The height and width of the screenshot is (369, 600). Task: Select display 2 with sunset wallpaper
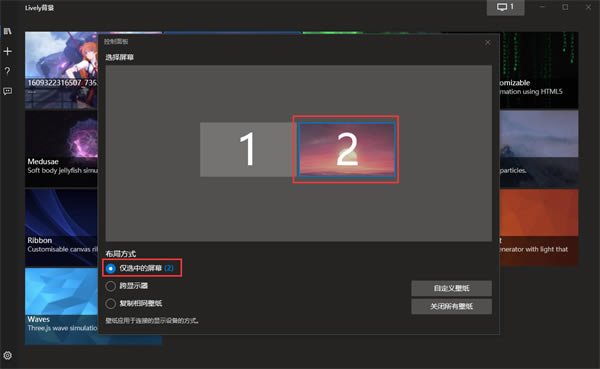347,149
